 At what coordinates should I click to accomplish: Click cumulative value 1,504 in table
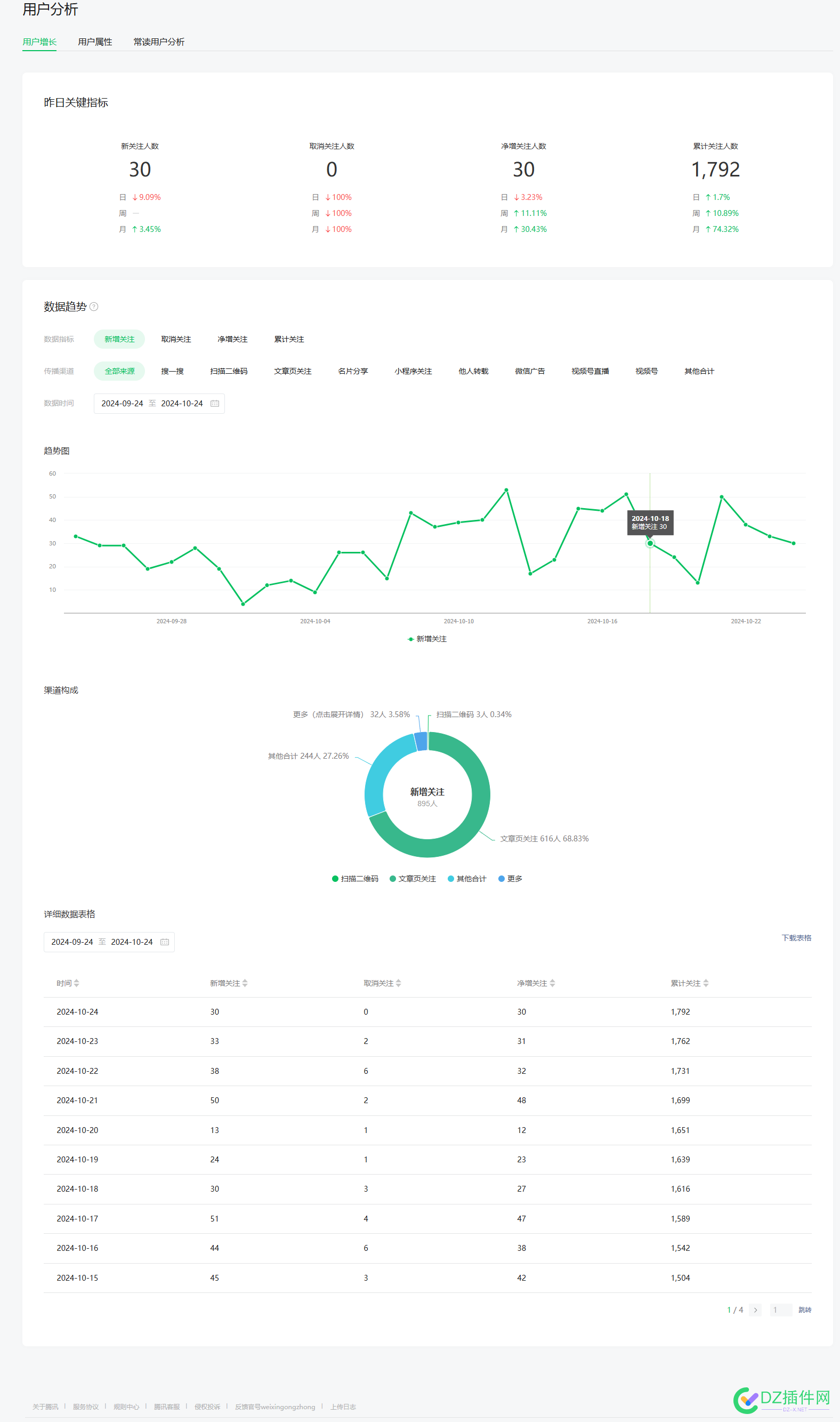click(x=681, y=1278)
